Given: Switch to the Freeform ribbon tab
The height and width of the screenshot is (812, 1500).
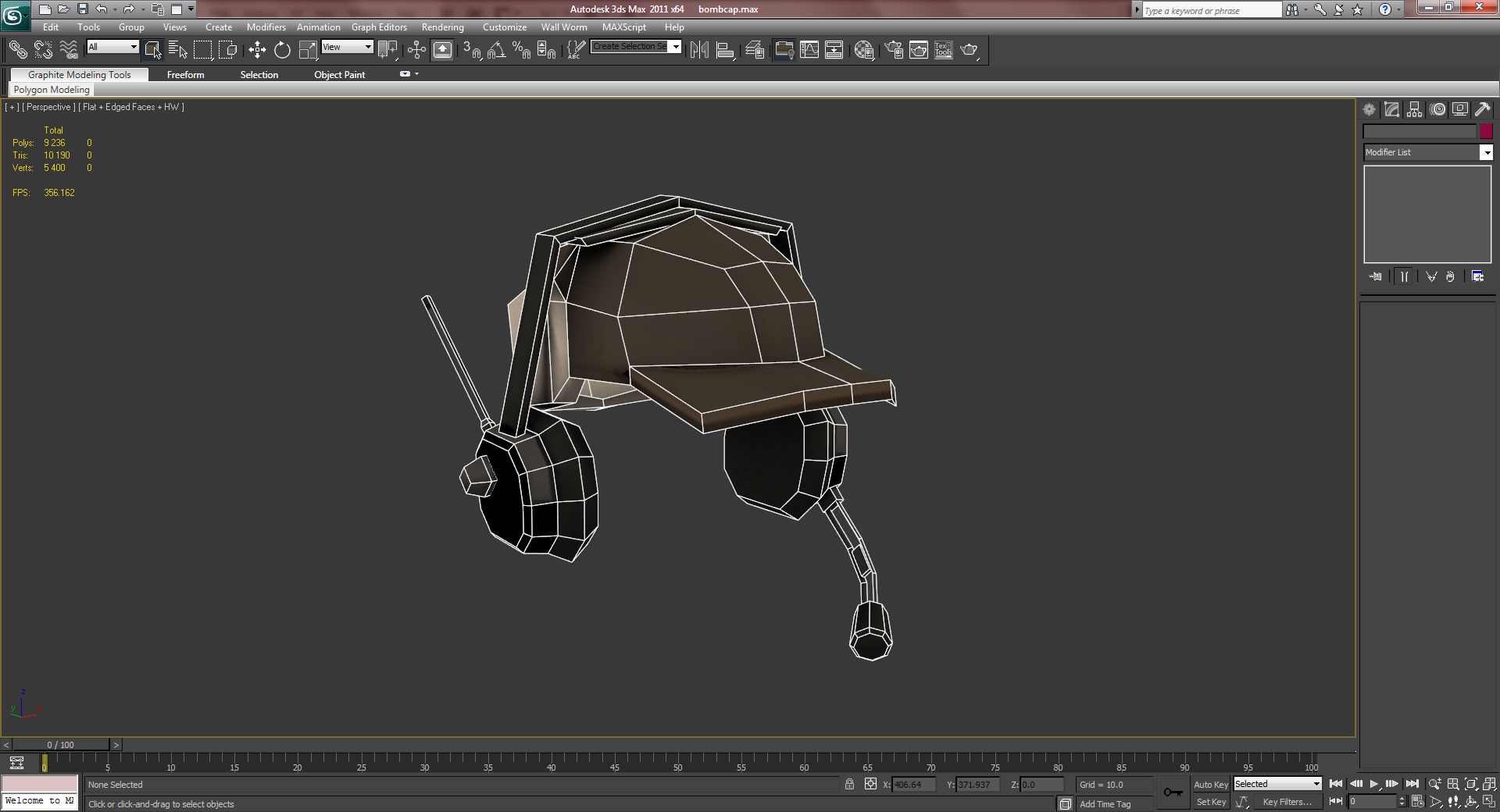Looking at the screenshot, I should pyautogui.click(x=185, y=75).
